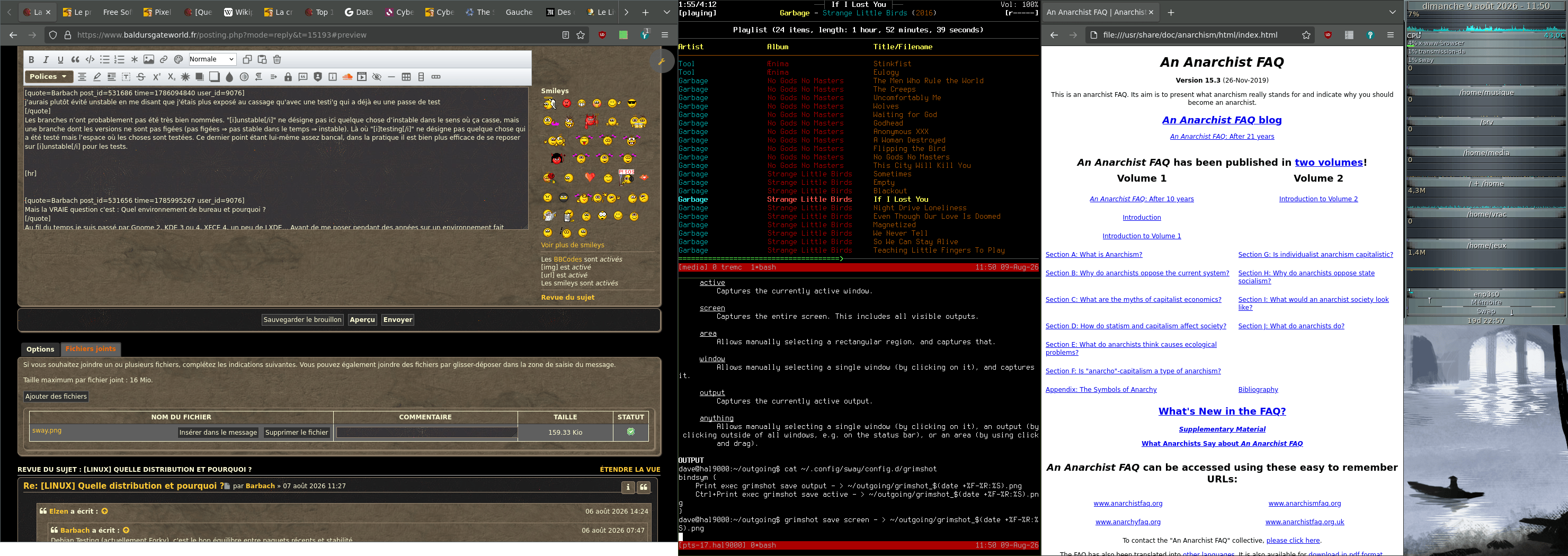This screenshot has height=556, width=1568.
Task: Select the Magnetized track in the playlist
Action: [x=894, y=225]
